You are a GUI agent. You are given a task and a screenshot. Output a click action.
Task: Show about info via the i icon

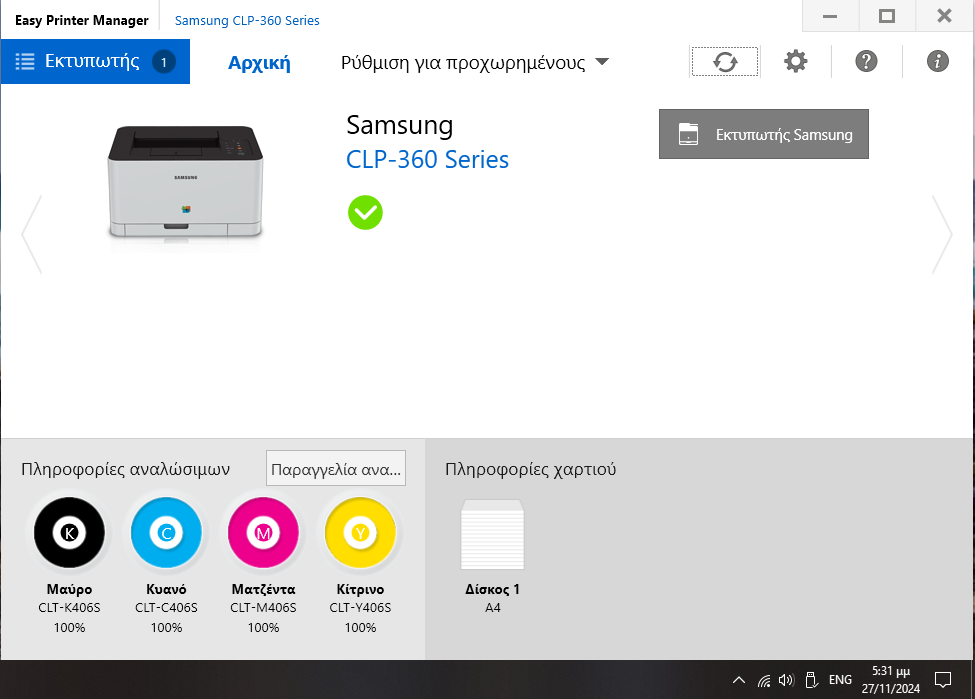coord(938,61)
